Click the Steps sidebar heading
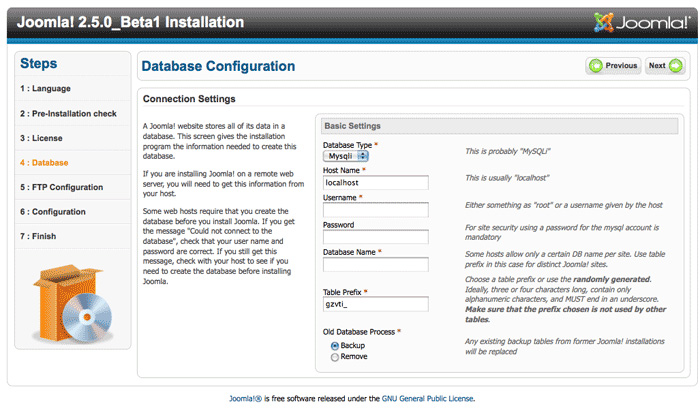The height and width of the screenshot is (419, 700). tap(38, 63)
